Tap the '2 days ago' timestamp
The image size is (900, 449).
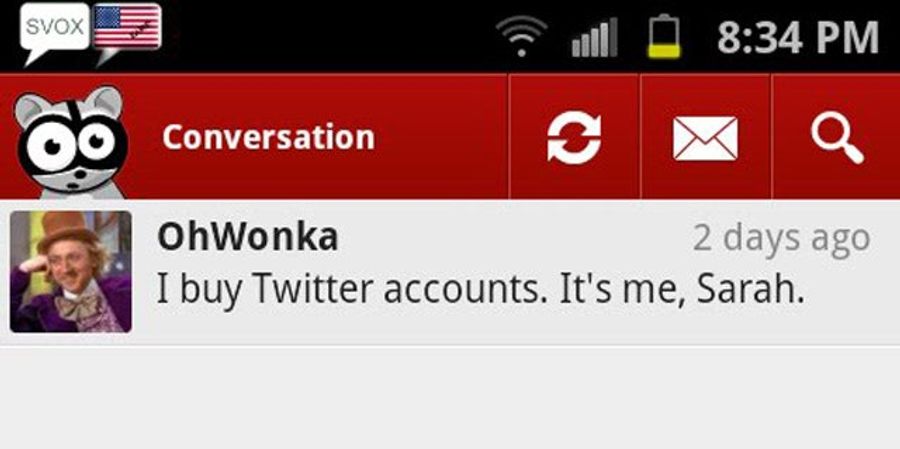781,238
